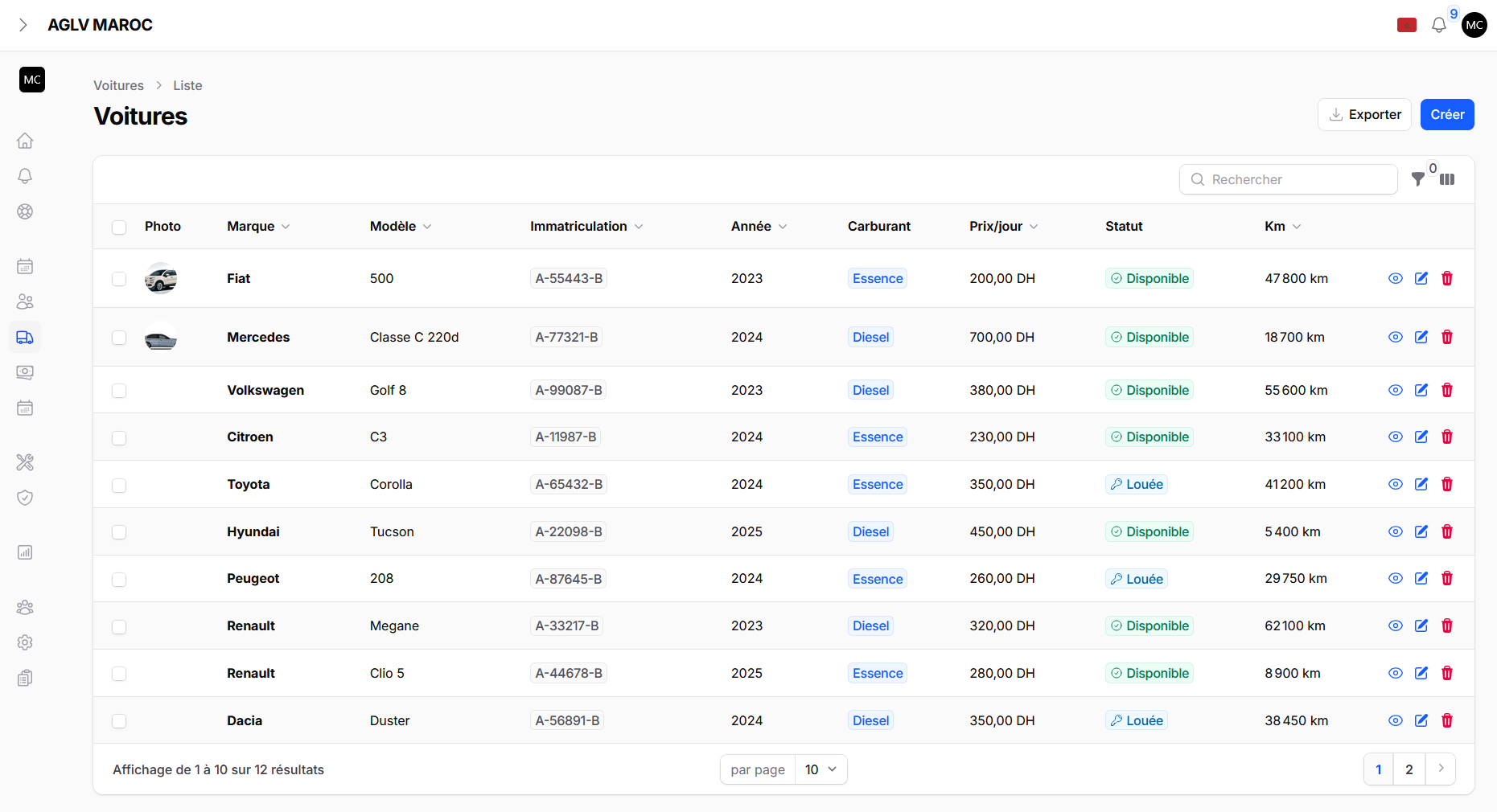Sort by the Km column header
The width and height of the screenshot is (1497, 812).
1282,227
